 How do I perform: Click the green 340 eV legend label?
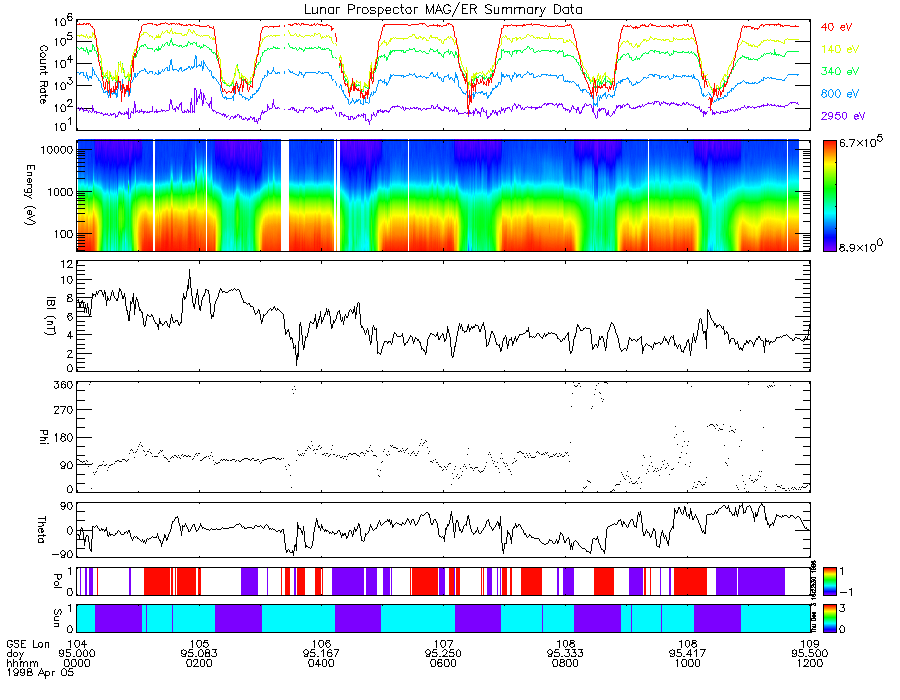point(839,71)
